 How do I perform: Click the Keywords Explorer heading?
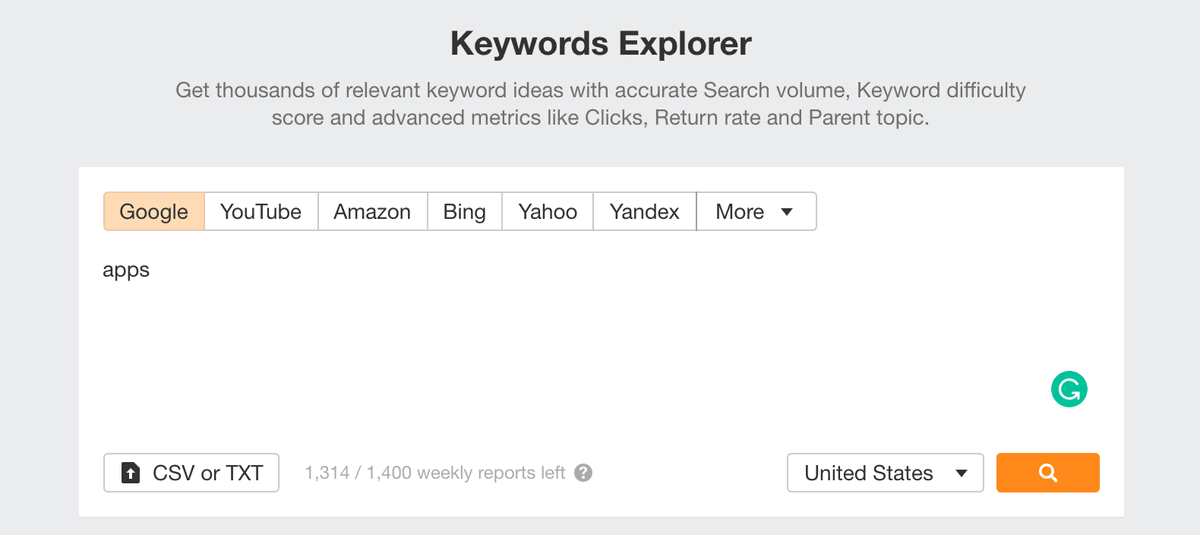[600, 44]
